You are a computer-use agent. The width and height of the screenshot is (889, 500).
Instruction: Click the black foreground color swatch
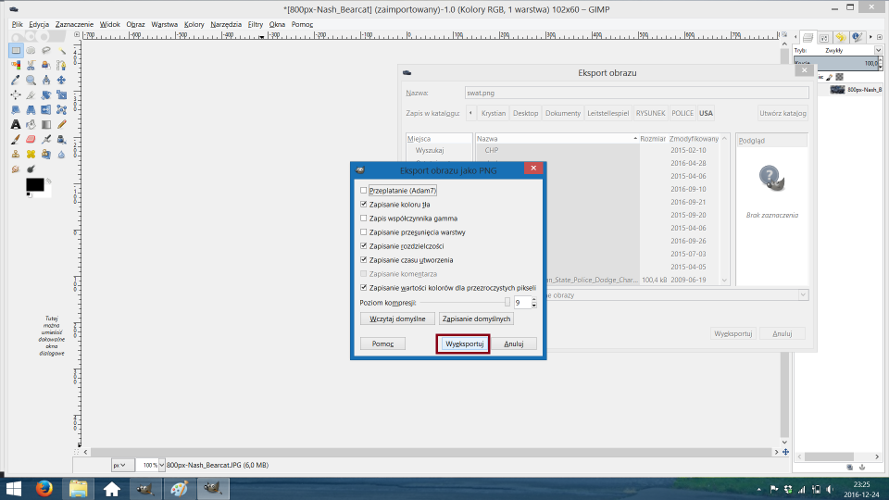click(x=35, y=185)
